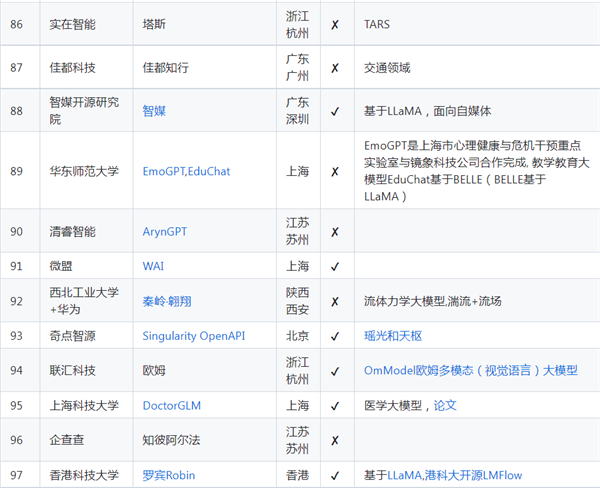Open the 秦岭·翱翔 link
This screenshot has height=488, width=600.
pyautogui.click(x=167, y=301)
